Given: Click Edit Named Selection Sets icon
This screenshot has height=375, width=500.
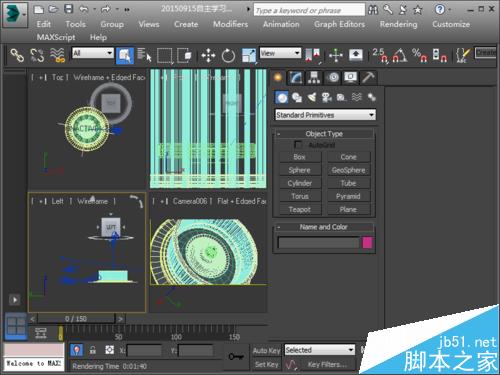Looking at the screenshot, I should [463, 55].
